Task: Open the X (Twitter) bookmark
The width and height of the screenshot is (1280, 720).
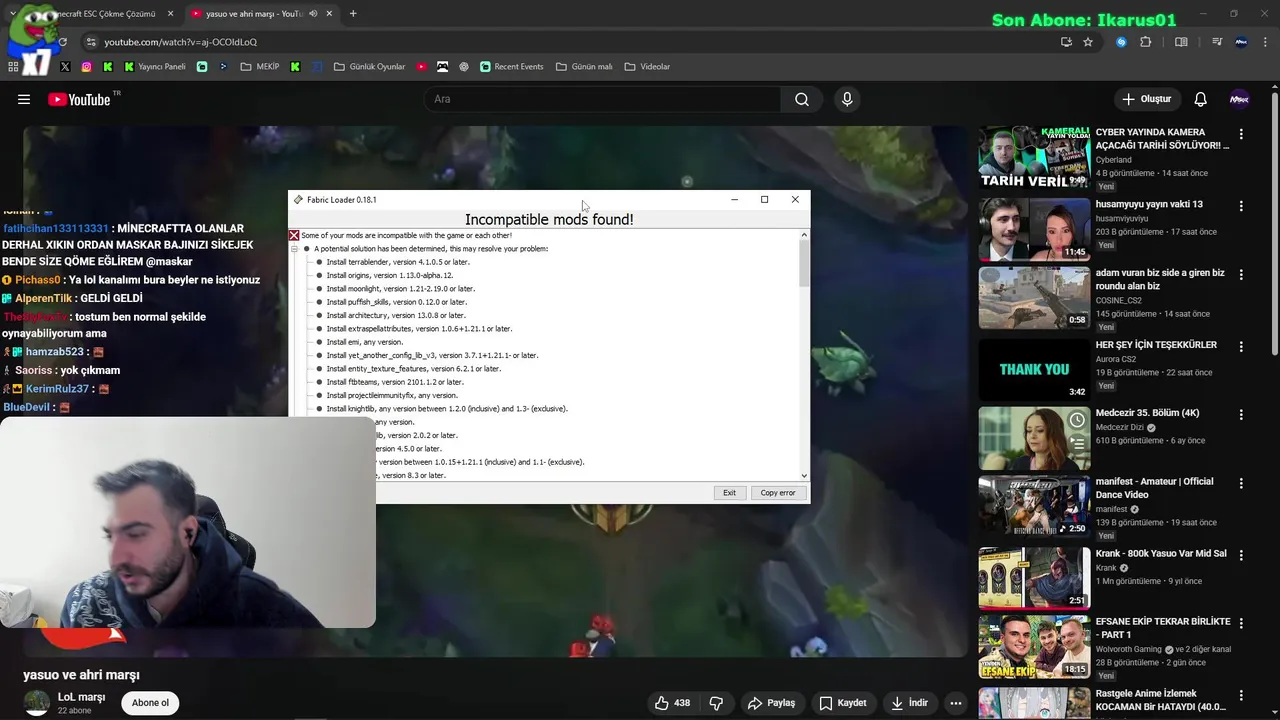Action: [x=65, y=67]
